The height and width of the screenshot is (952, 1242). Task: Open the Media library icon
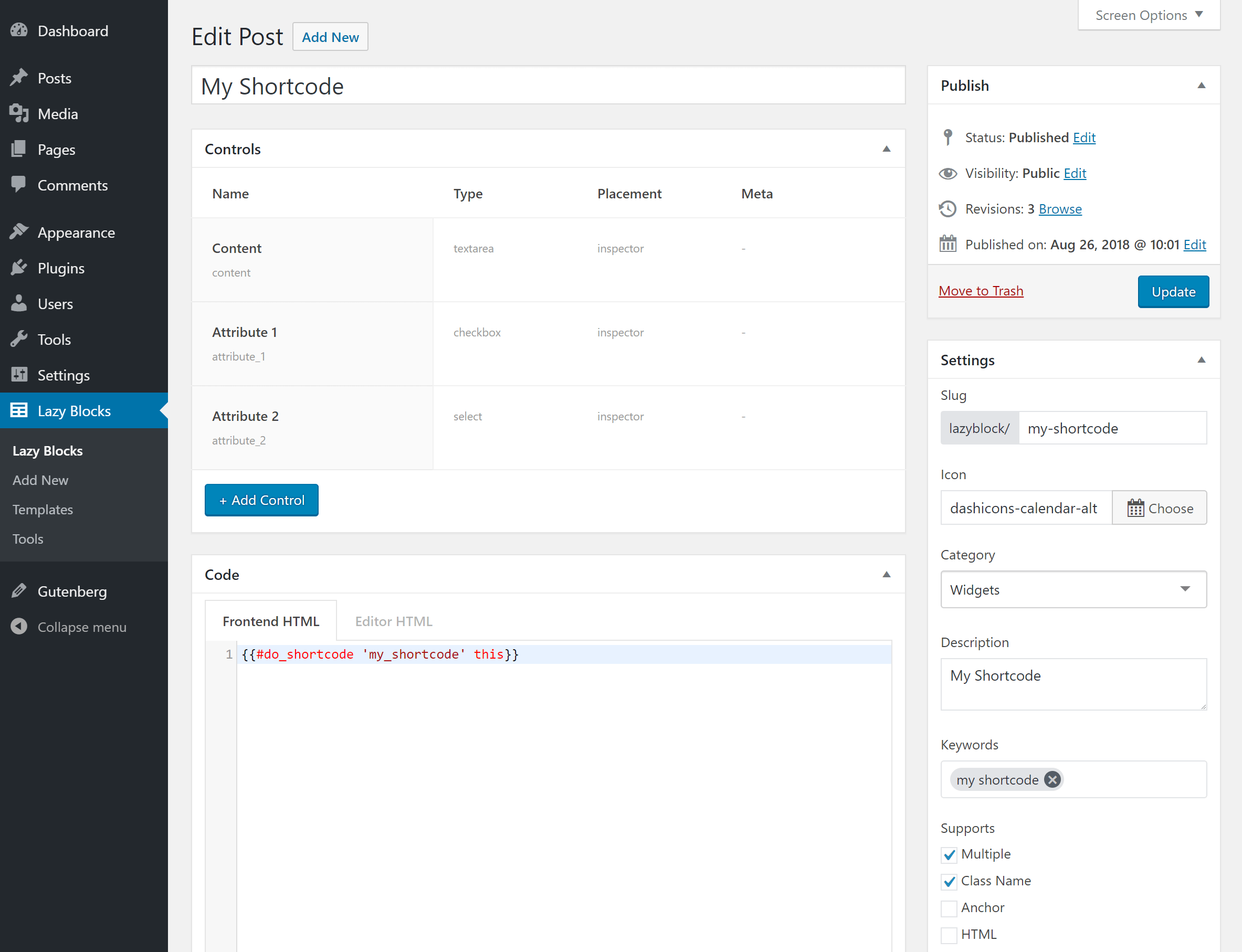click(19, 113)
